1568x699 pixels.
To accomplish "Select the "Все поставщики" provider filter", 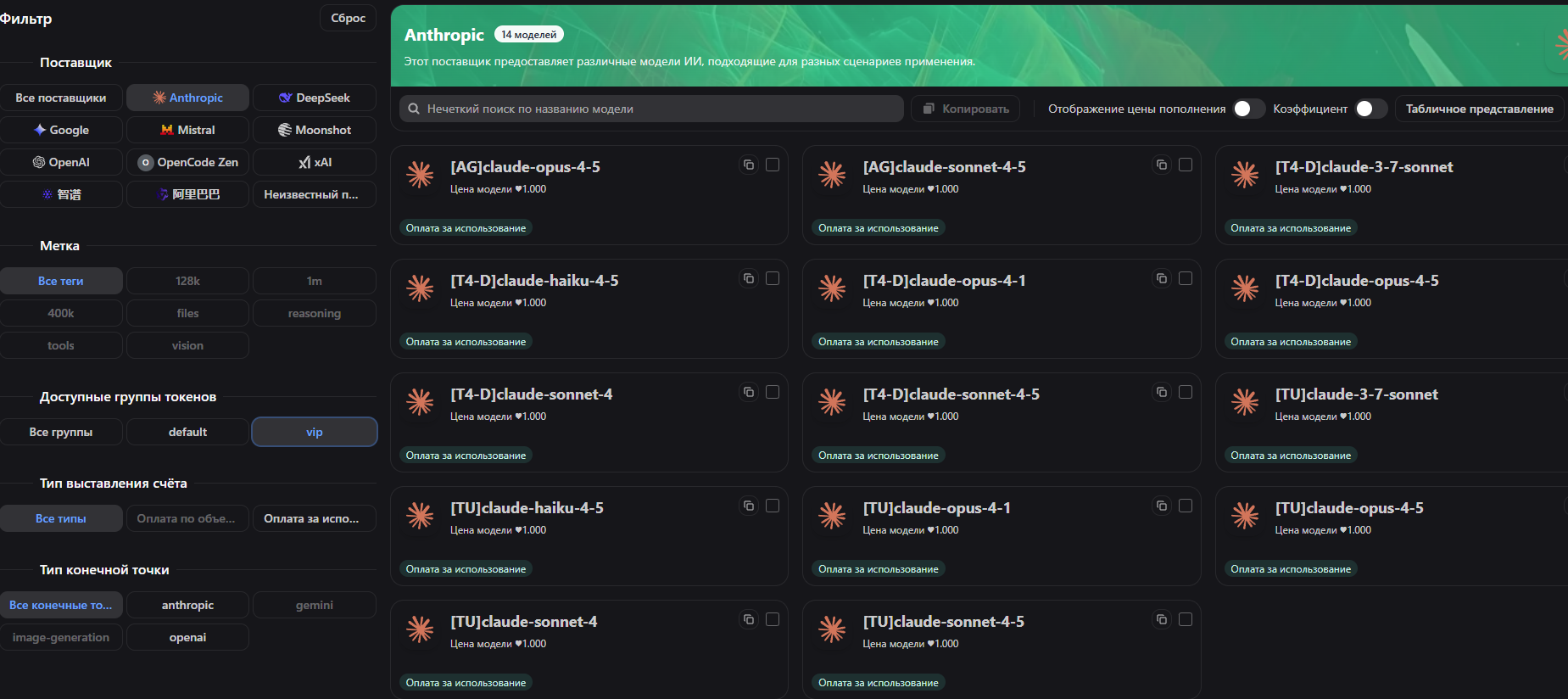I will (x=61, y=98).
